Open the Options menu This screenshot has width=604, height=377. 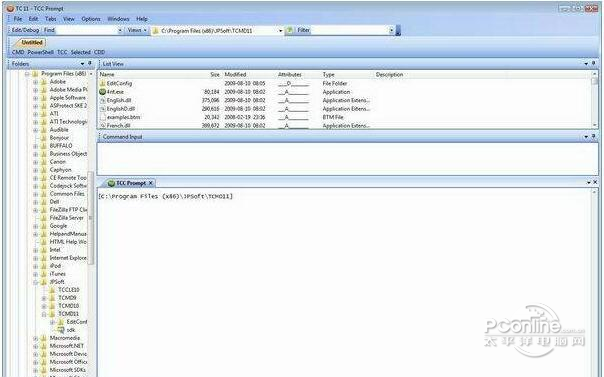coord(91,18)
